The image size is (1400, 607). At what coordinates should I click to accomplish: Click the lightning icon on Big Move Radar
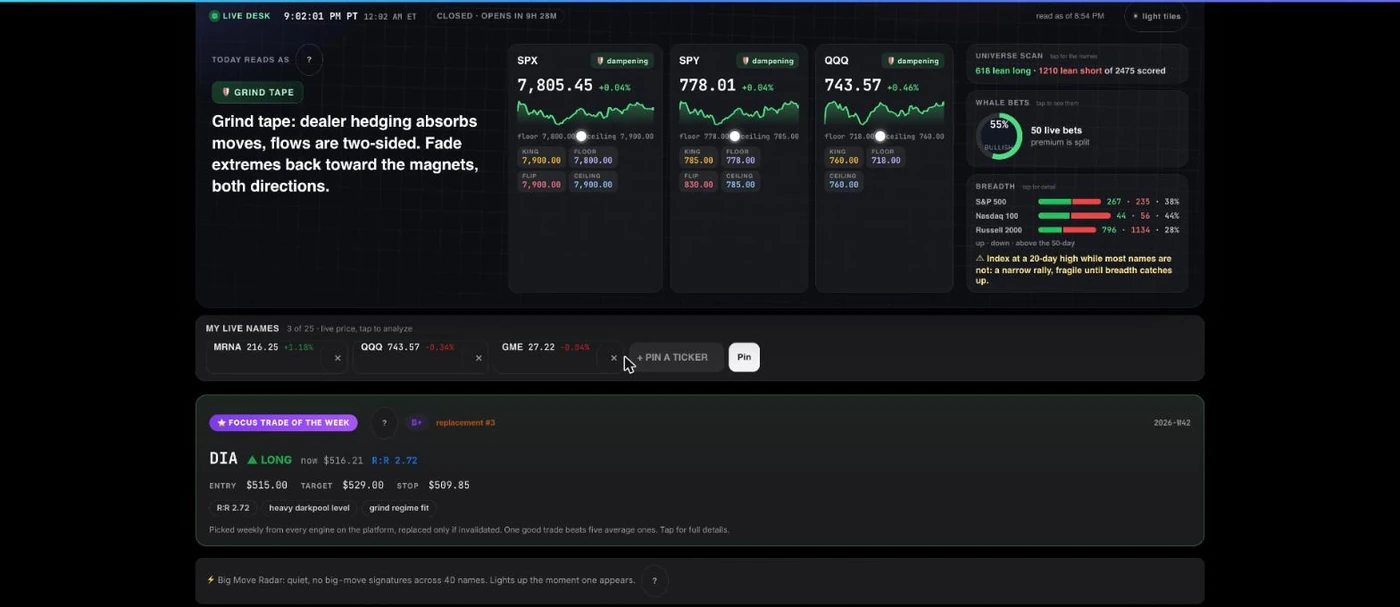tap(211, 580)
